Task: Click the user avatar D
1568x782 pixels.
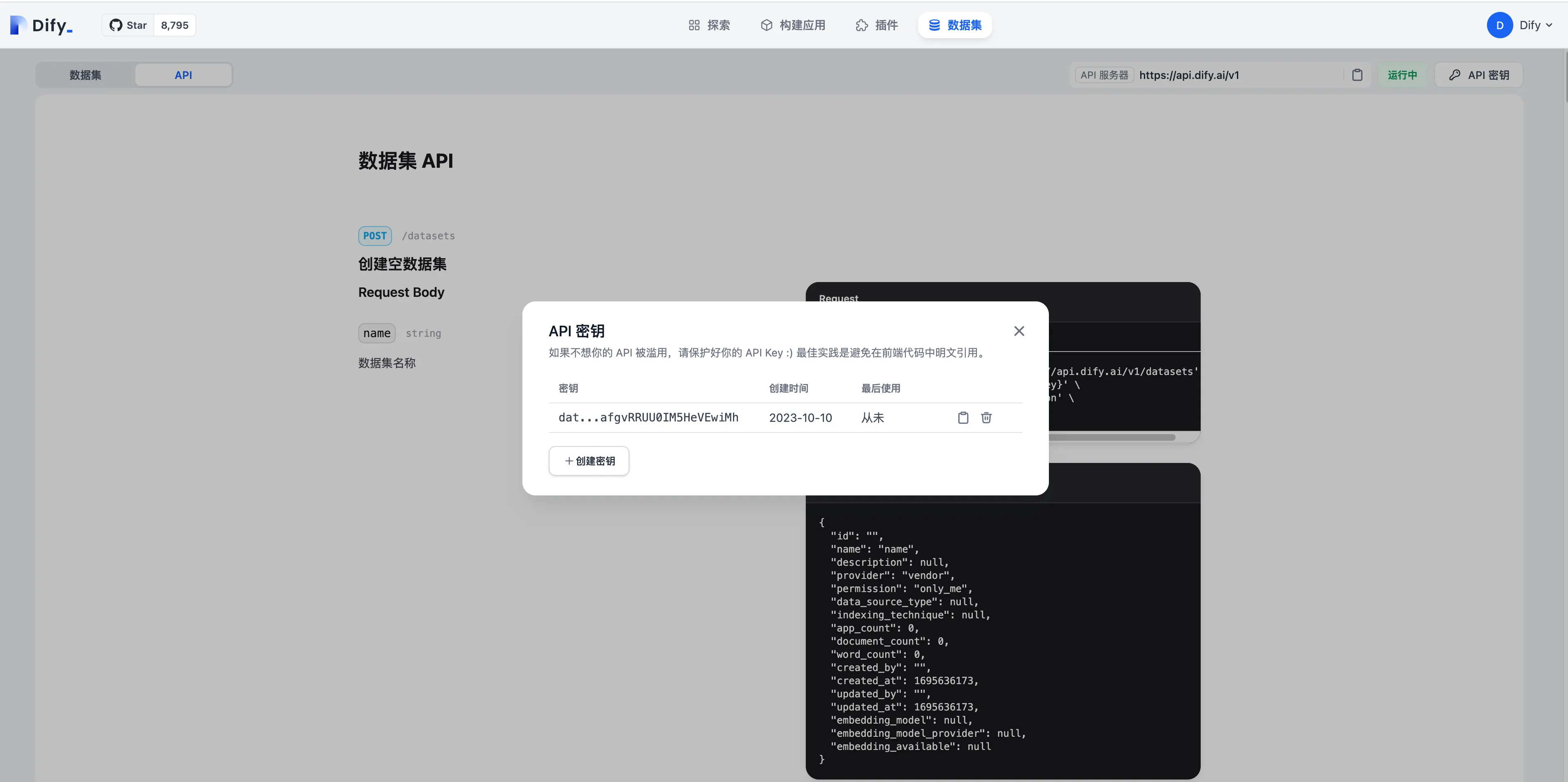Action: (1499, 25)
